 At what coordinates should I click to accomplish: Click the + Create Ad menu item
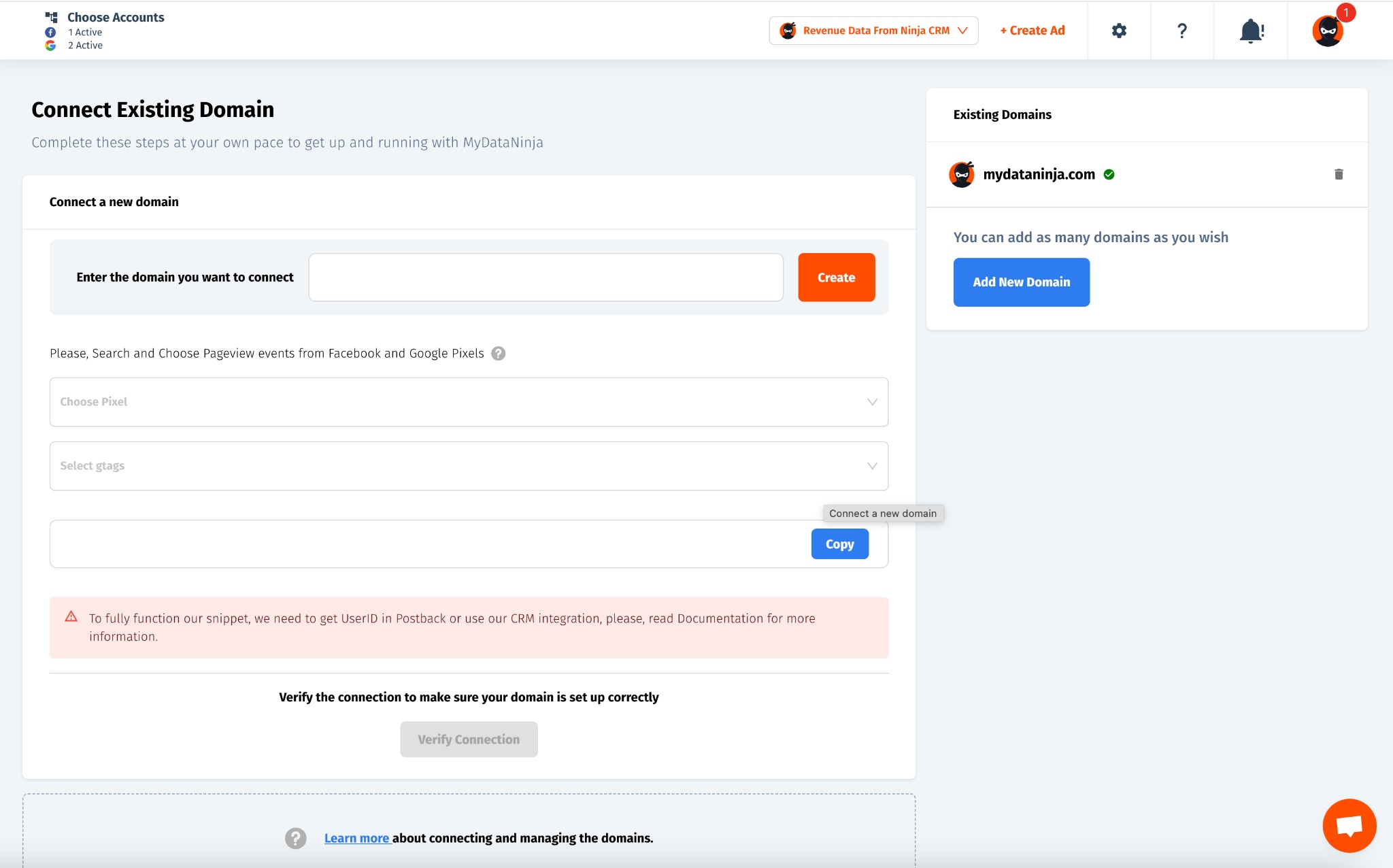(1032, 31)
